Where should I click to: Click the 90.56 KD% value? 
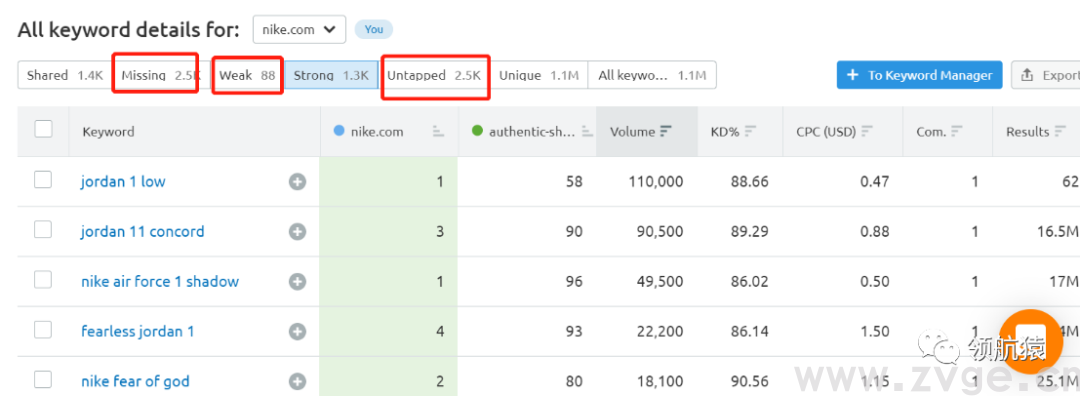749,382
